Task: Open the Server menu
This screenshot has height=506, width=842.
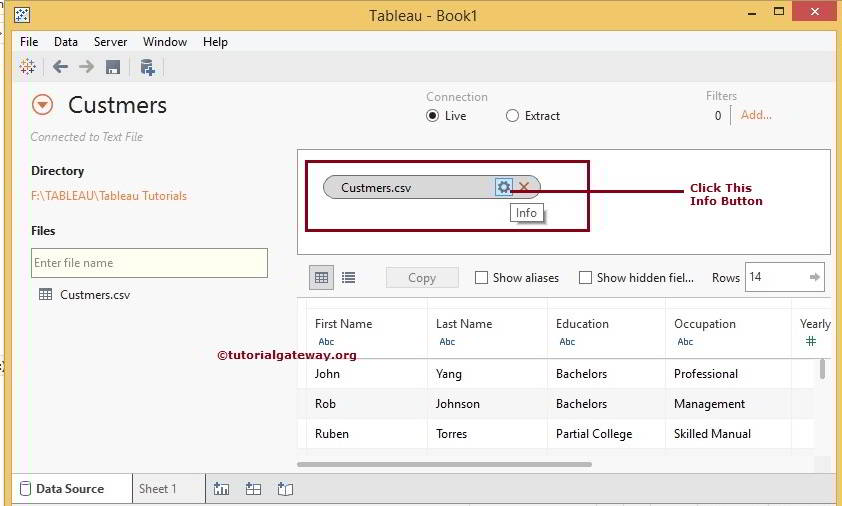Action: point(110,42)
